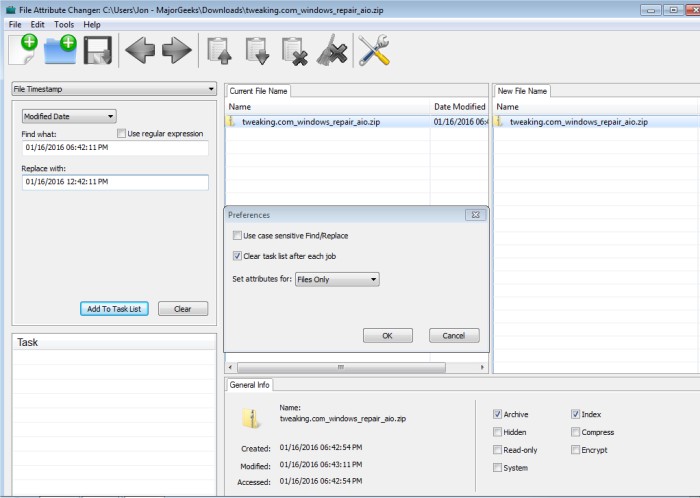Select the New File Name tab
Screen dimensions: 700x498
pos(522,91)
